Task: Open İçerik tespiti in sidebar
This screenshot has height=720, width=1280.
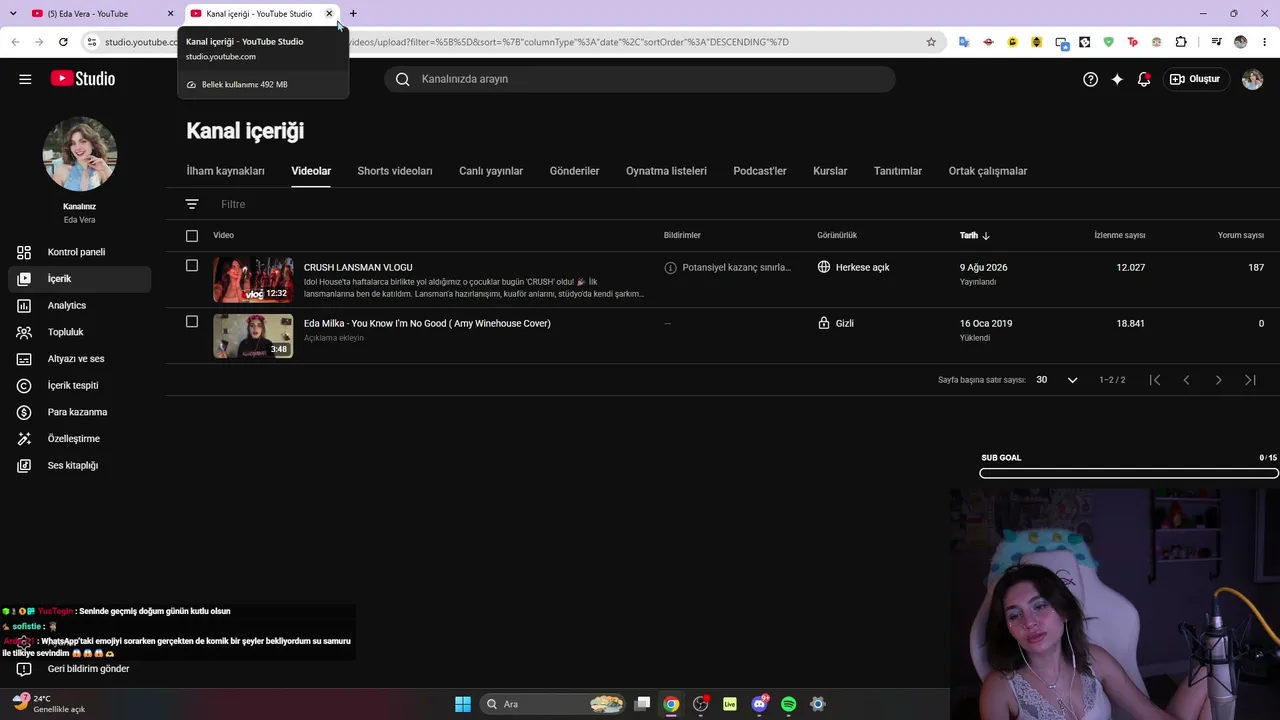Action: click(x=80, y=386)
